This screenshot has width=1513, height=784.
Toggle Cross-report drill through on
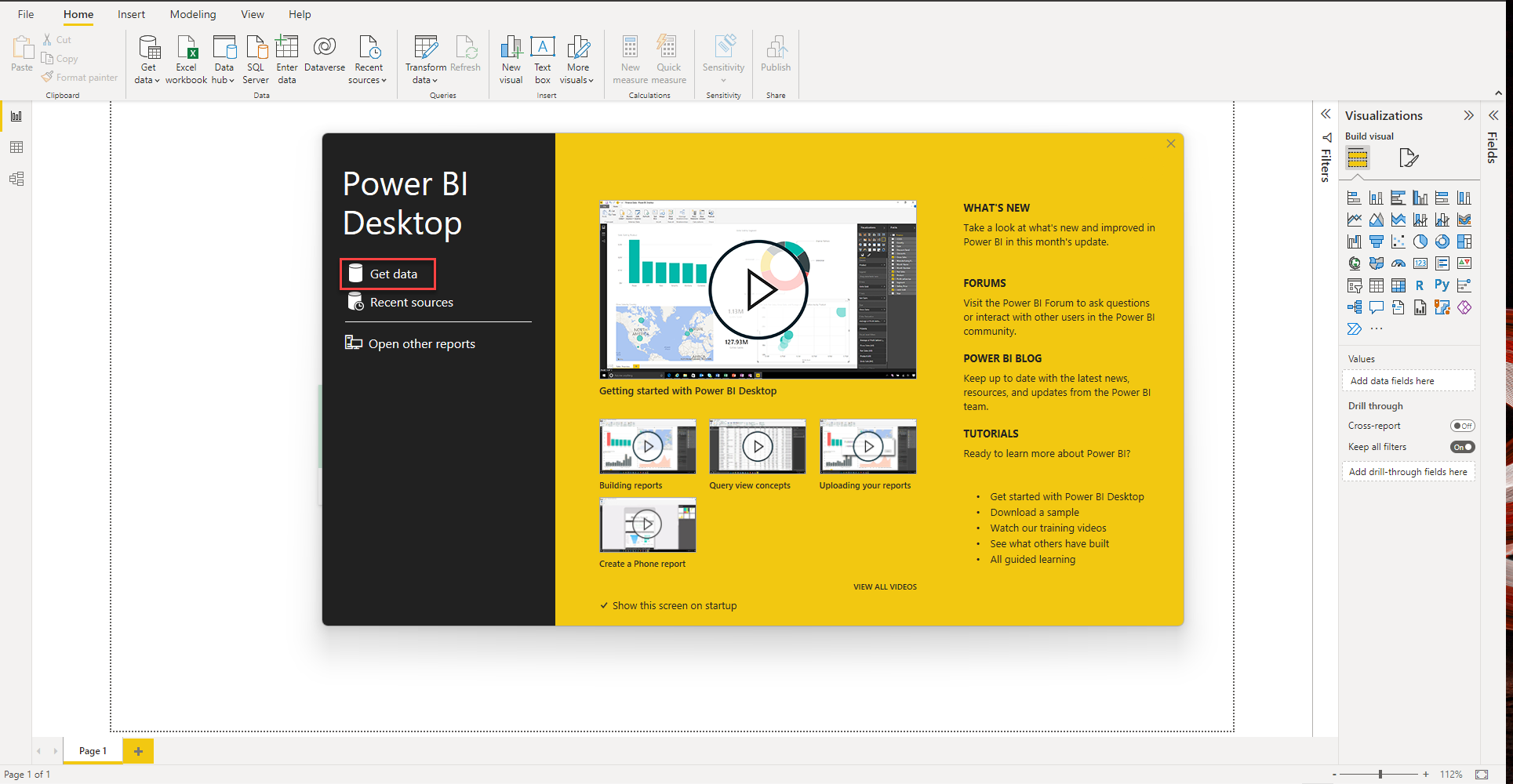click(x=1462, y=425)
